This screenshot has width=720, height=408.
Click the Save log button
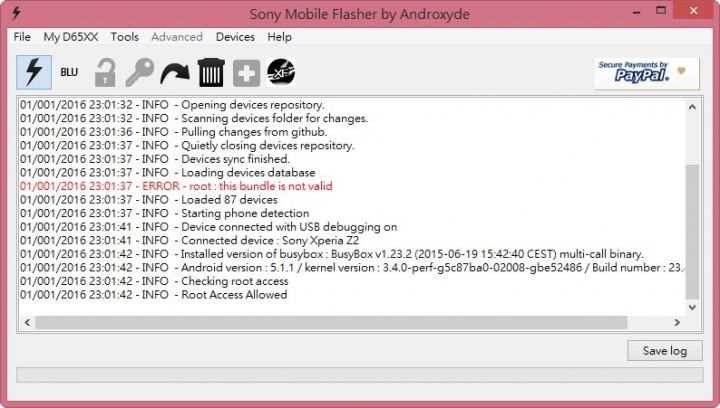[x=665, y=351]
